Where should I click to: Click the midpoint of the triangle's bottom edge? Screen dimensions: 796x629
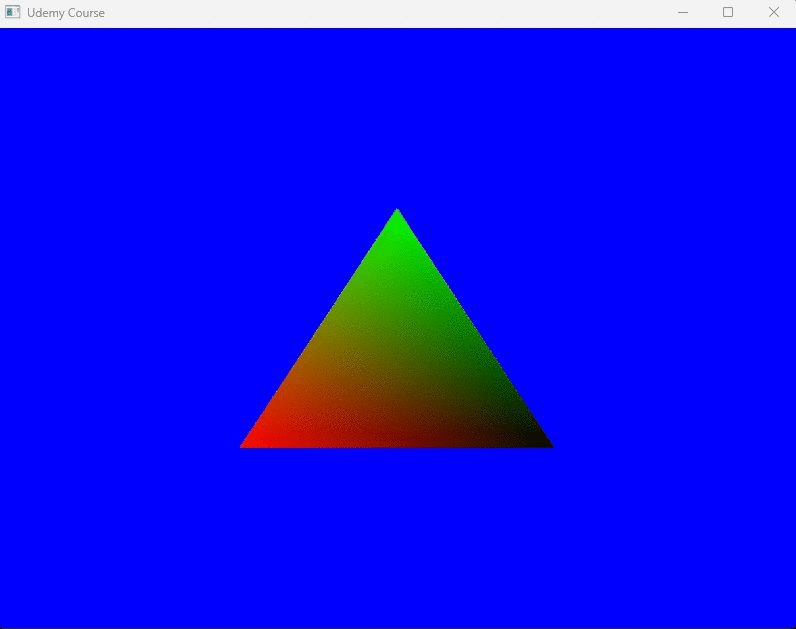397,444
